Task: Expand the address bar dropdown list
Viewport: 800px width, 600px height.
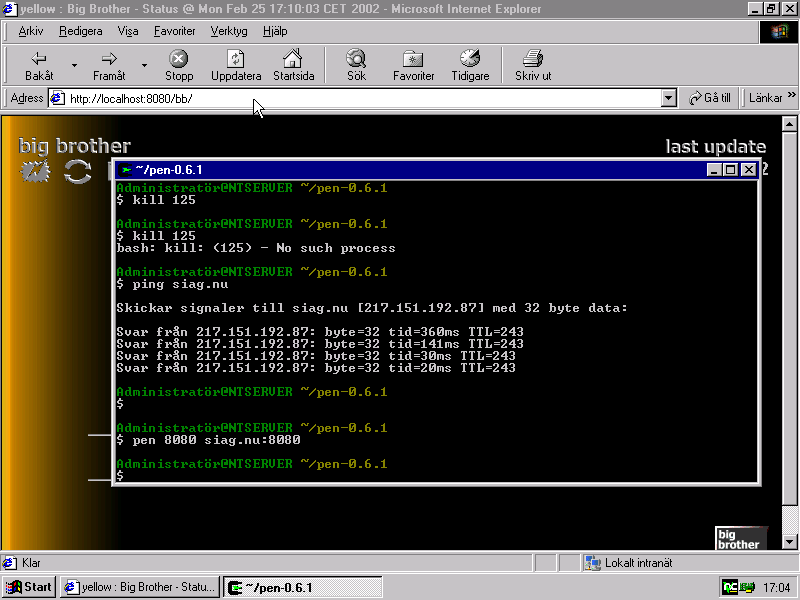Action: [668, 98]
